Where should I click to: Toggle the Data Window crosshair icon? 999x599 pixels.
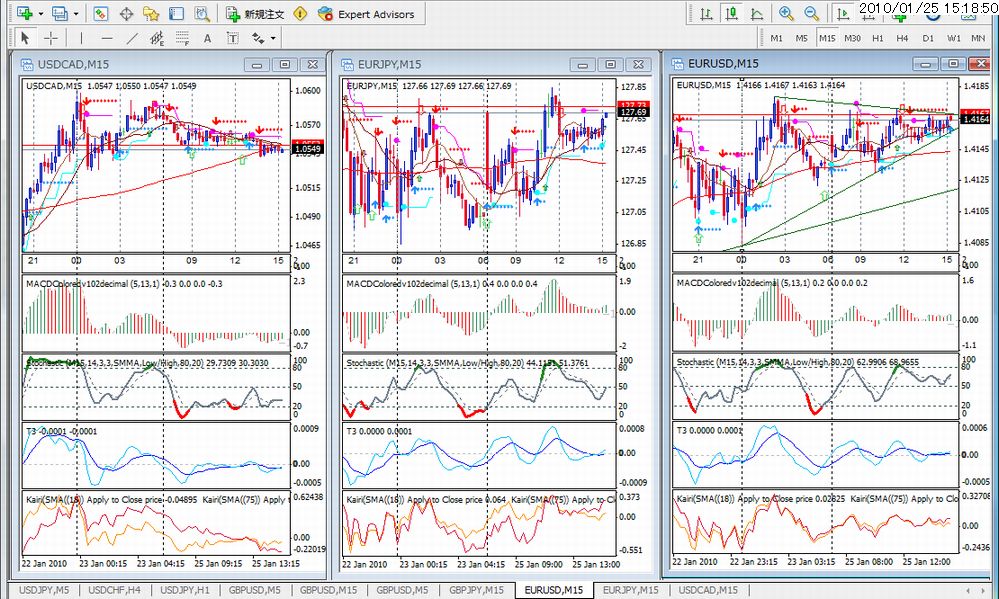tap(126, 13)
